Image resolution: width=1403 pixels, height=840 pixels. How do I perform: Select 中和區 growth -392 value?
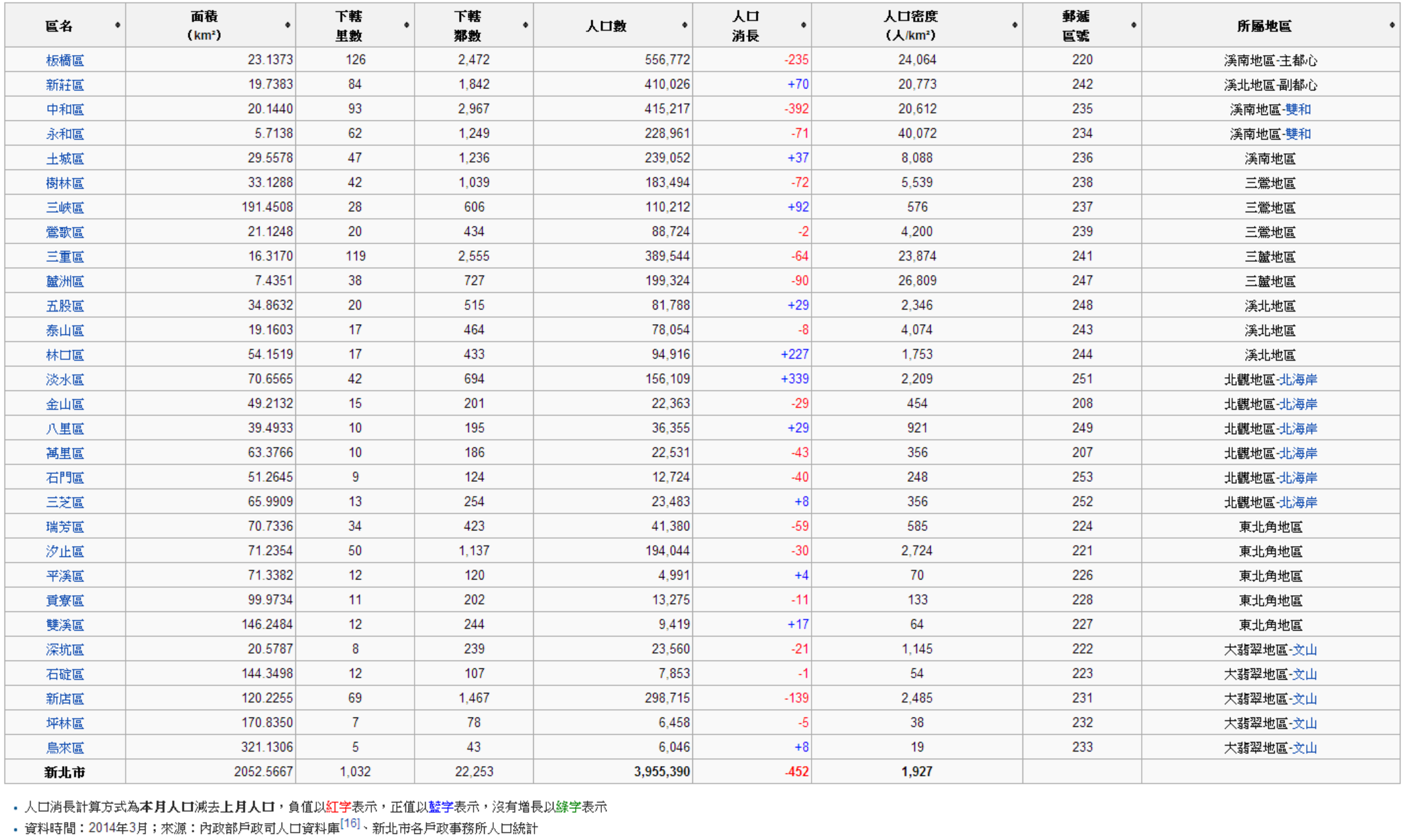(x=796, y=109)
